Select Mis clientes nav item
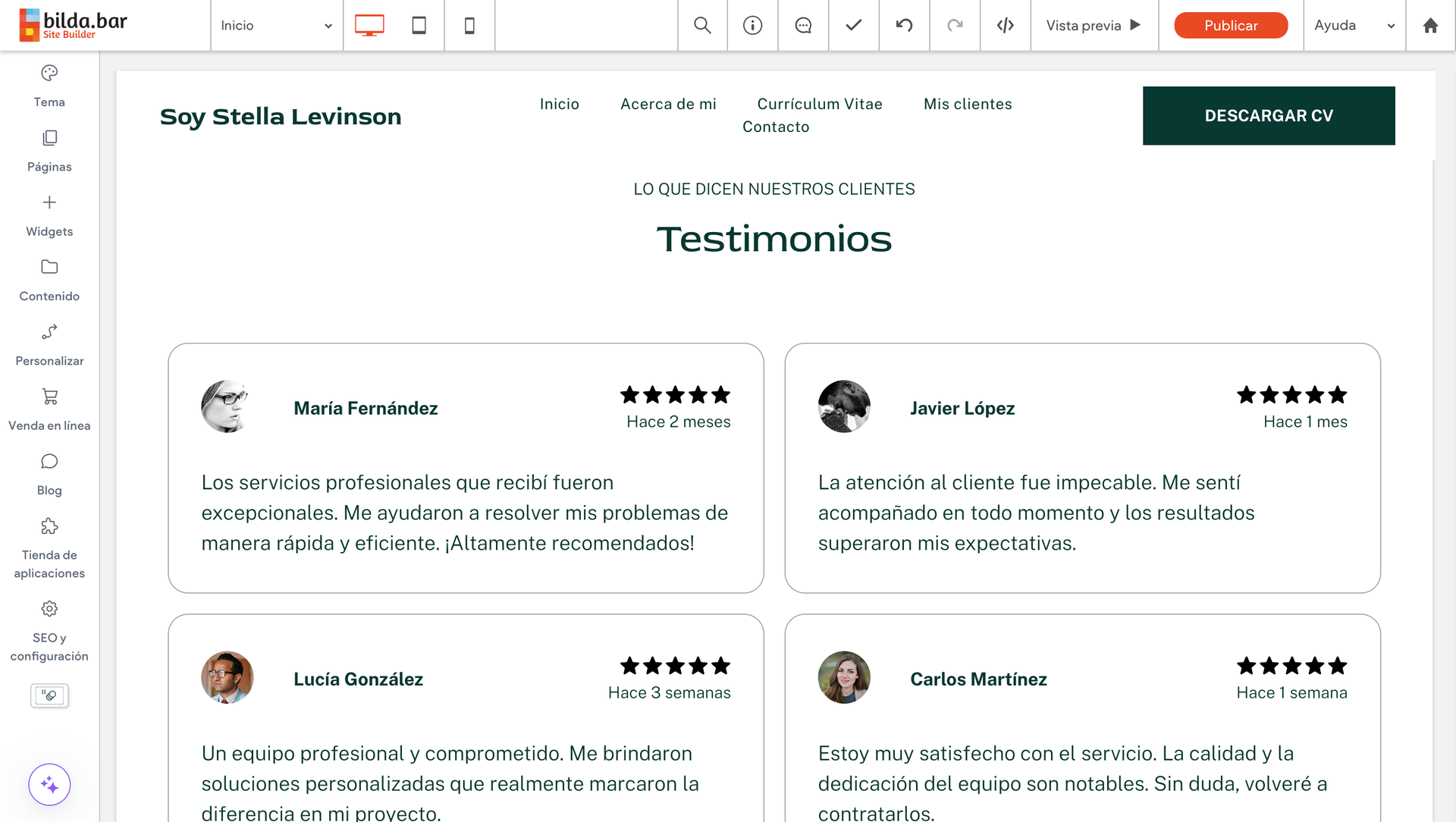 pos(968,104)
